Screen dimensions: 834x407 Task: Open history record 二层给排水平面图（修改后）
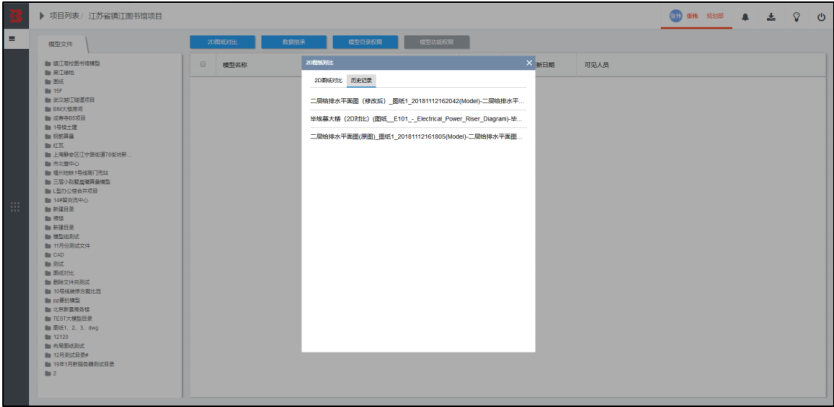coord(418,100)
